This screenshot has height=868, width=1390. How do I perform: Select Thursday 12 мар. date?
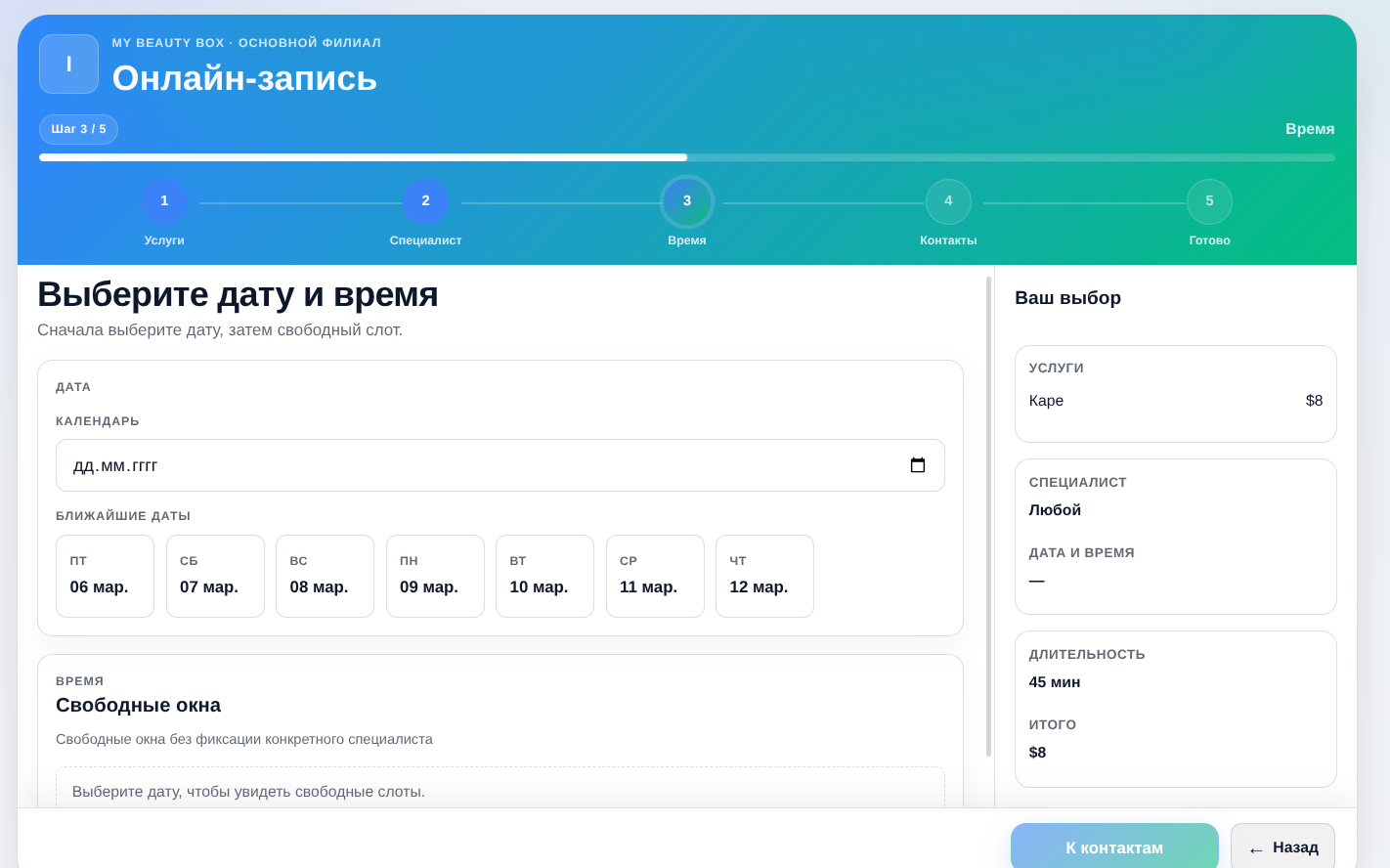pos(764,576)
